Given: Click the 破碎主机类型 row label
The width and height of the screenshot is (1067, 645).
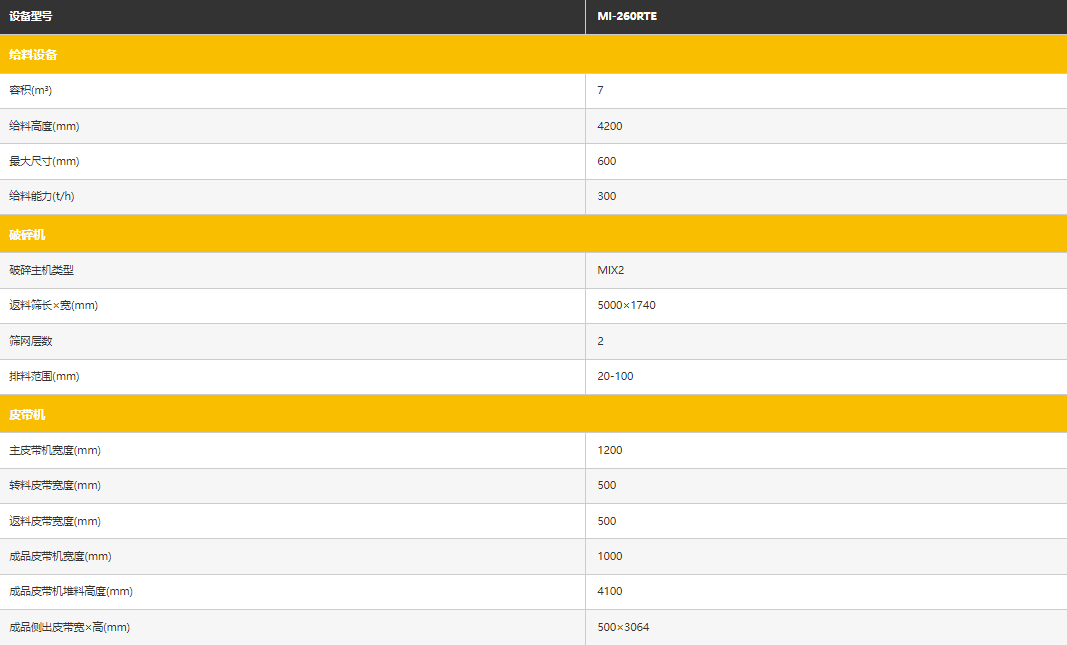Looking at the screenshot, I should [x=41, y=270].
